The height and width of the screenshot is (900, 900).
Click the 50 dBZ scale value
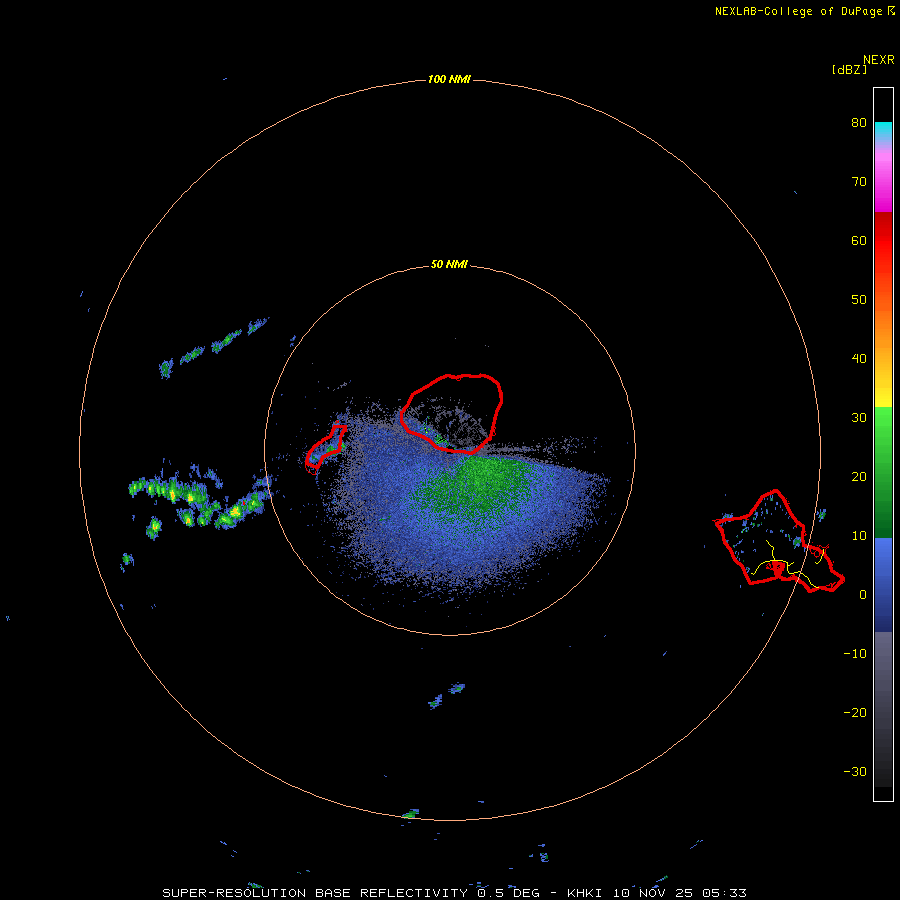[859, 300]
